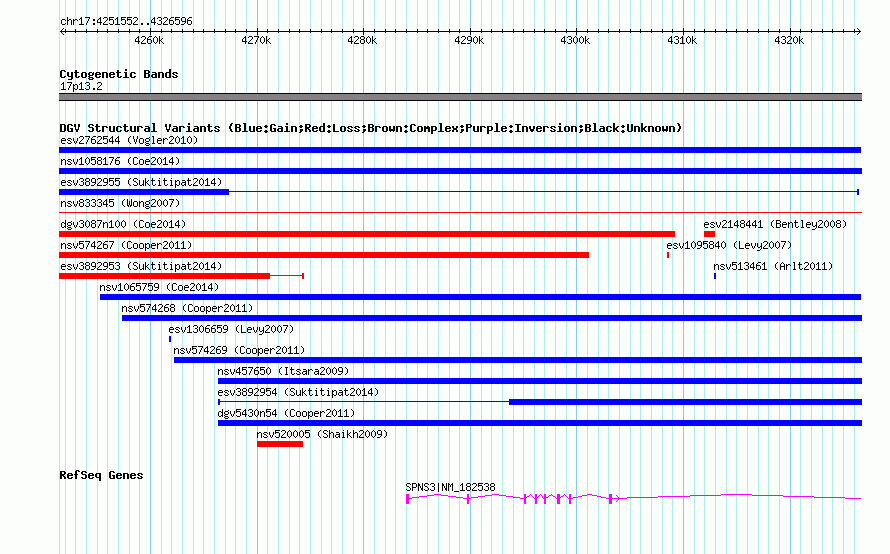Viewport: 890px width, 554px height.
Task: Click the nsv513461 (Arlt2011) label
Action: pyautogui.click(x=773, y=266)
